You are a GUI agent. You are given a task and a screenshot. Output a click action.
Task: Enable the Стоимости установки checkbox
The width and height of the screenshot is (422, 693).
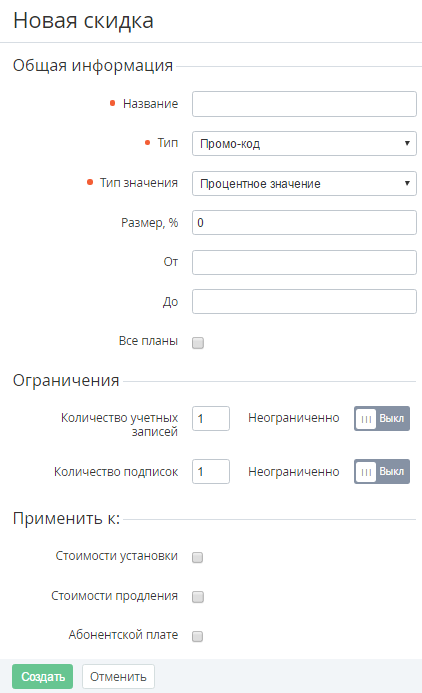[x=198, y=557]
